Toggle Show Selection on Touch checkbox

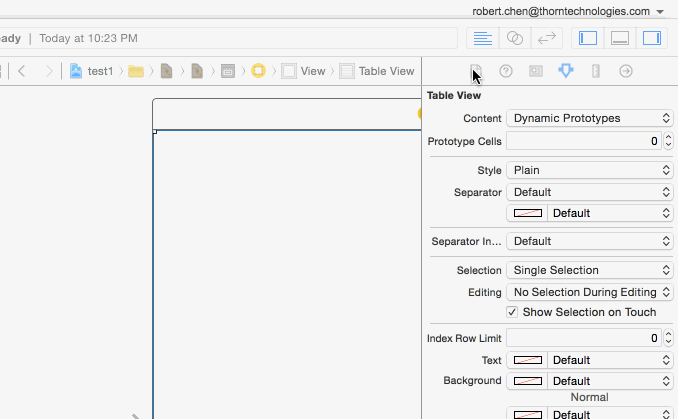click(x=512, y=312)
